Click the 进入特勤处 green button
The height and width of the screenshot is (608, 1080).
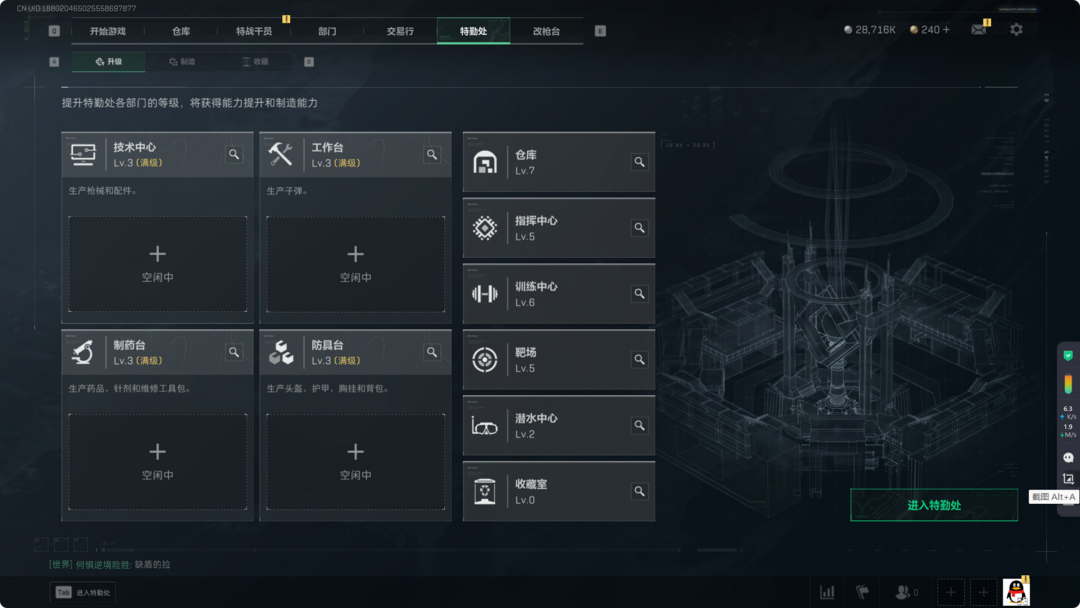pos(934,505)
